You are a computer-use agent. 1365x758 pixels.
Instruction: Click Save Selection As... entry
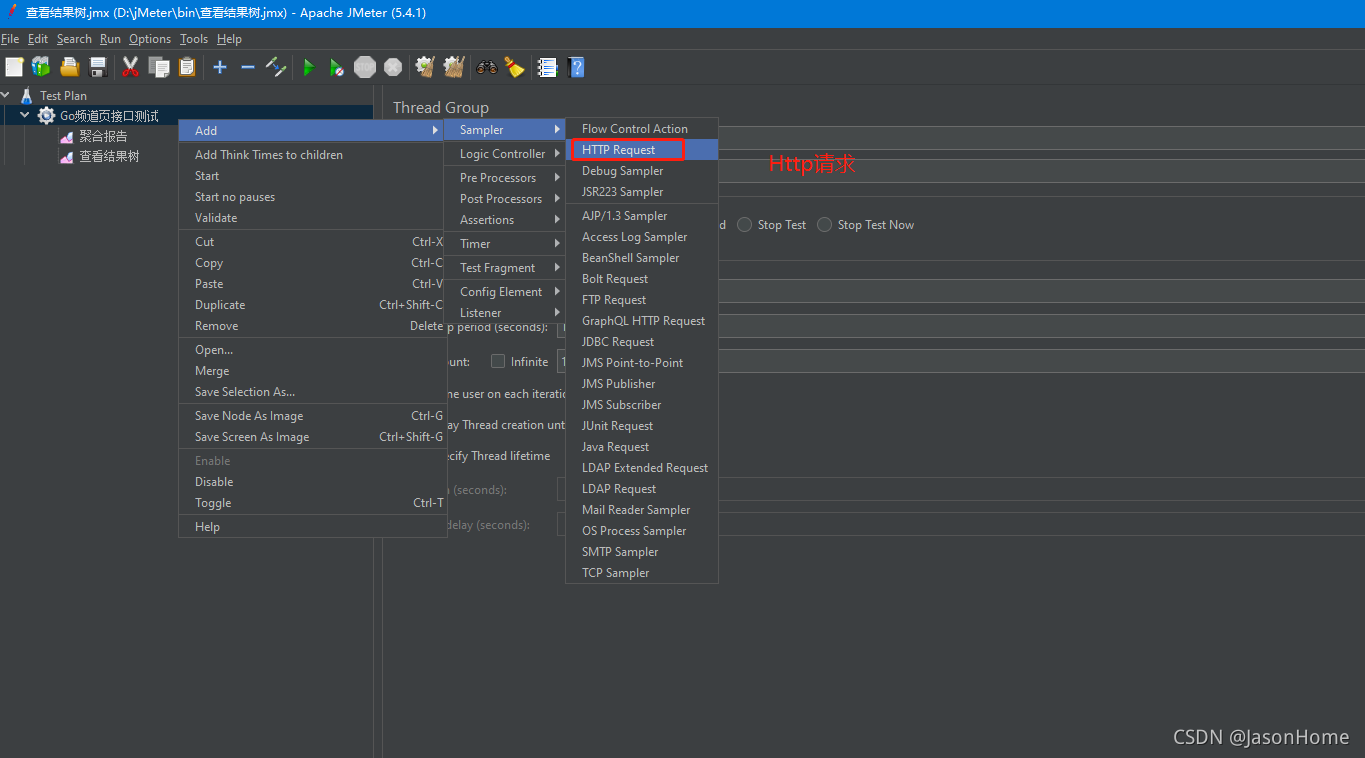coord(312,392)
